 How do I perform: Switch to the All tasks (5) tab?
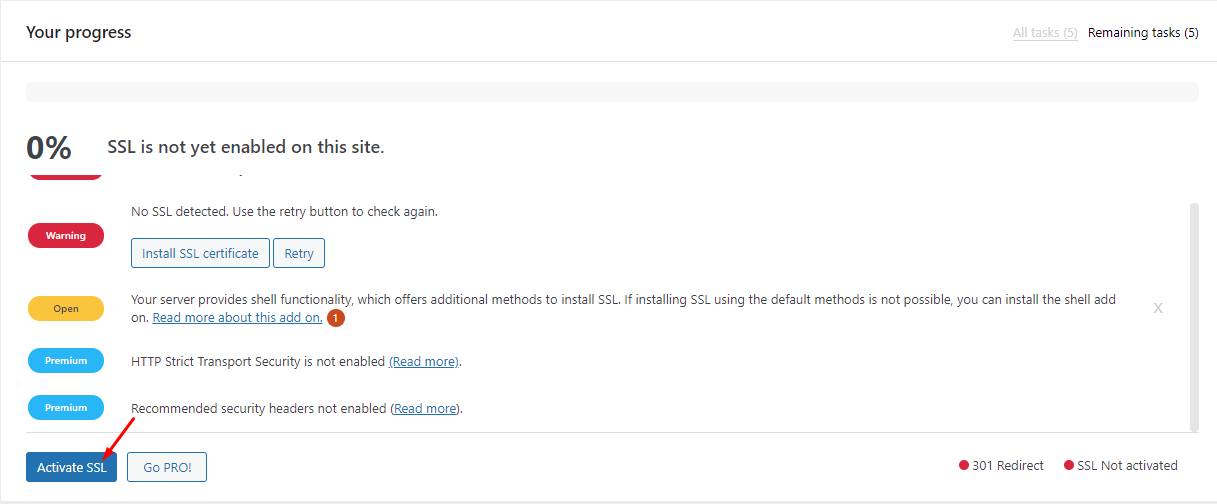tap(1045, 33)
